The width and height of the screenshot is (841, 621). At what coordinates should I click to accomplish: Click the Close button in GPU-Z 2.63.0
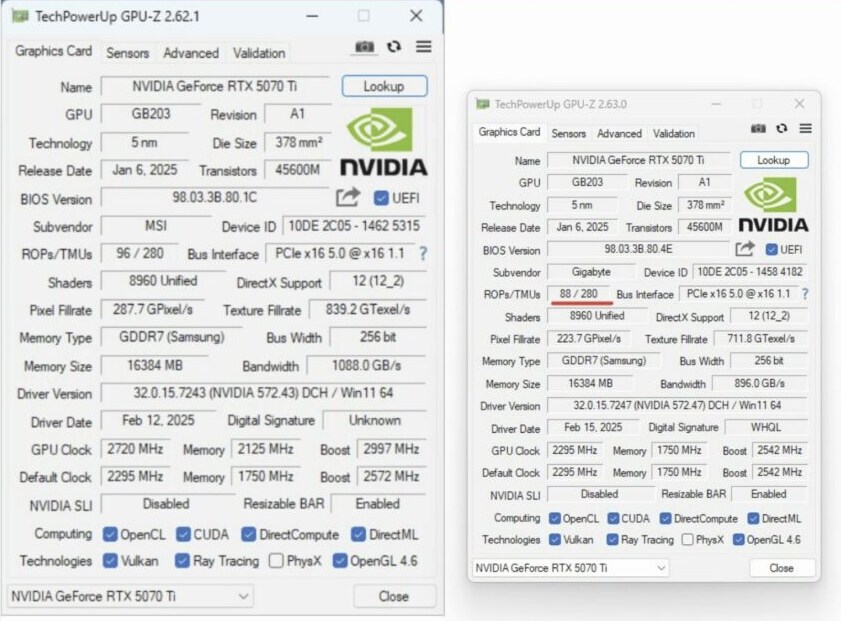click(781, 568)
